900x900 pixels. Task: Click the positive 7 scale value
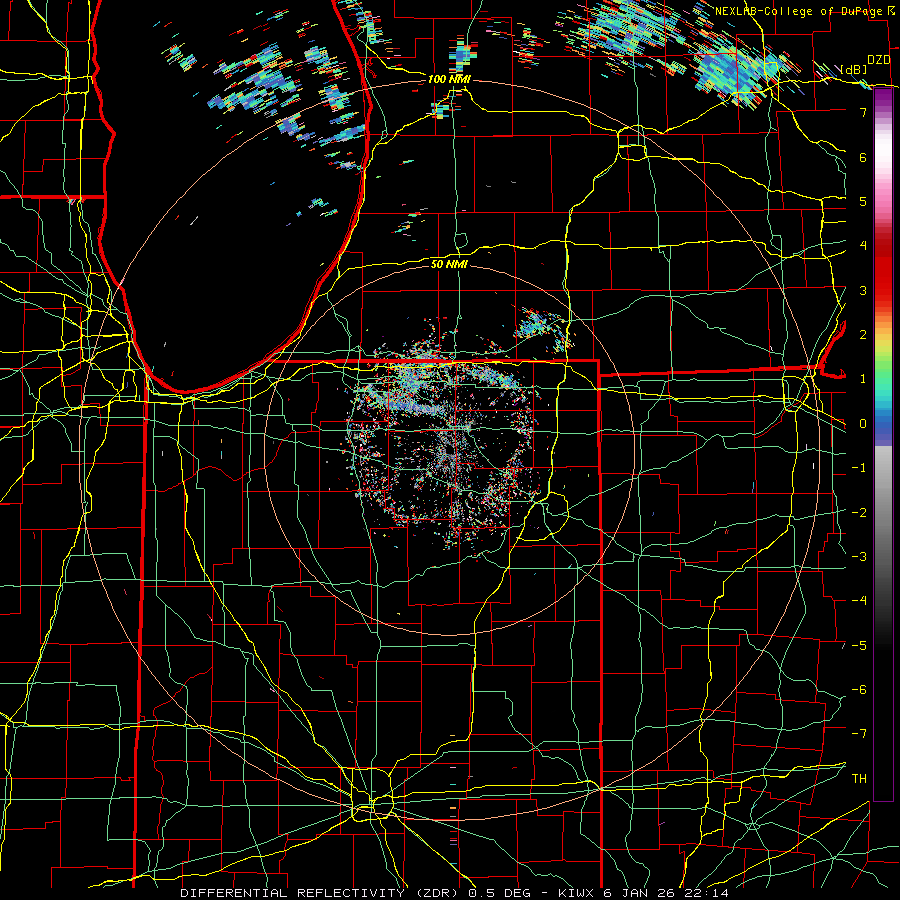pos(863,112)
